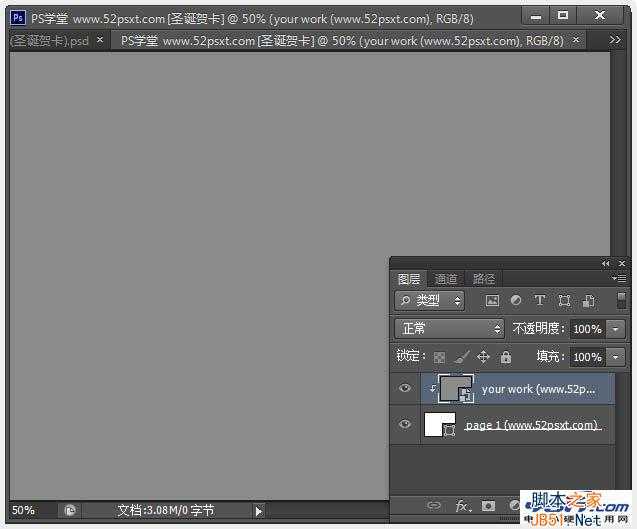
Task: Click the smart object filter icon
Action: (x=588, y=300)
